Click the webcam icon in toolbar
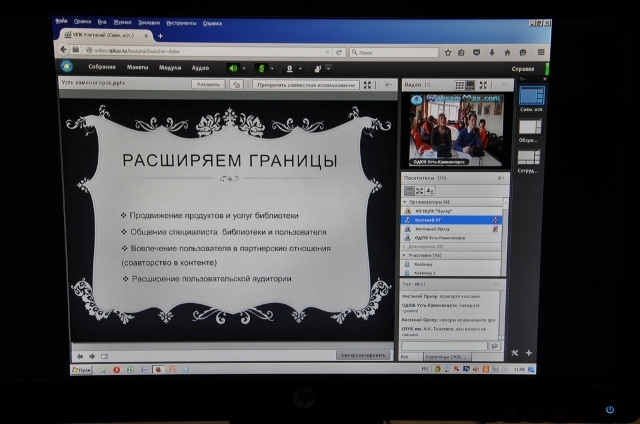Viewport: 640px width, 424px height. tap(291, 68)
